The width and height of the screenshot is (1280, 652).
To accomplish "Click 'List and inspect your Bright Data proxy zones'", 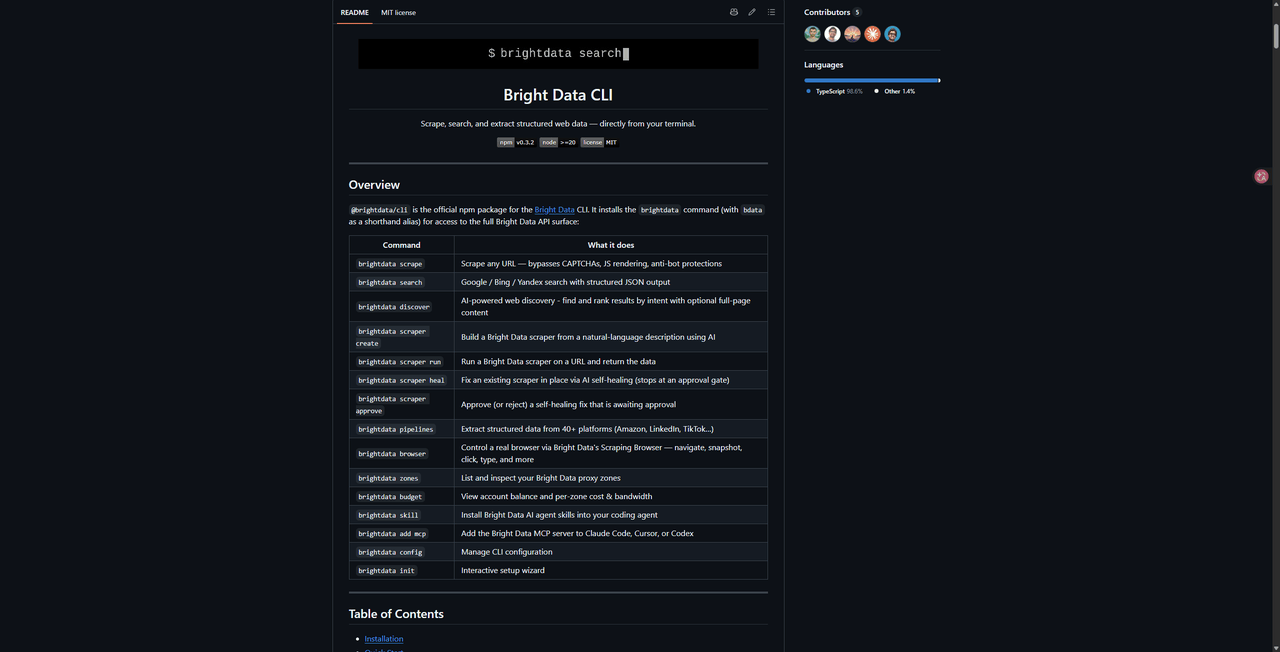I will 541,478.
